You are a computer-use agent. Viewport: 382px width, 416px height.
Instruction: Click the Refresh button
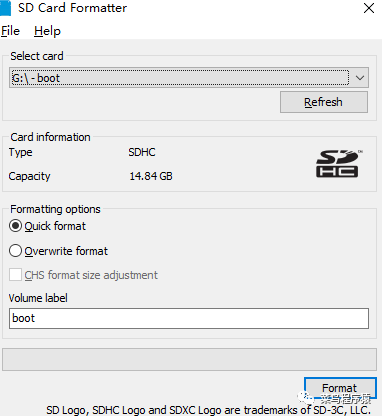point(324,102)
